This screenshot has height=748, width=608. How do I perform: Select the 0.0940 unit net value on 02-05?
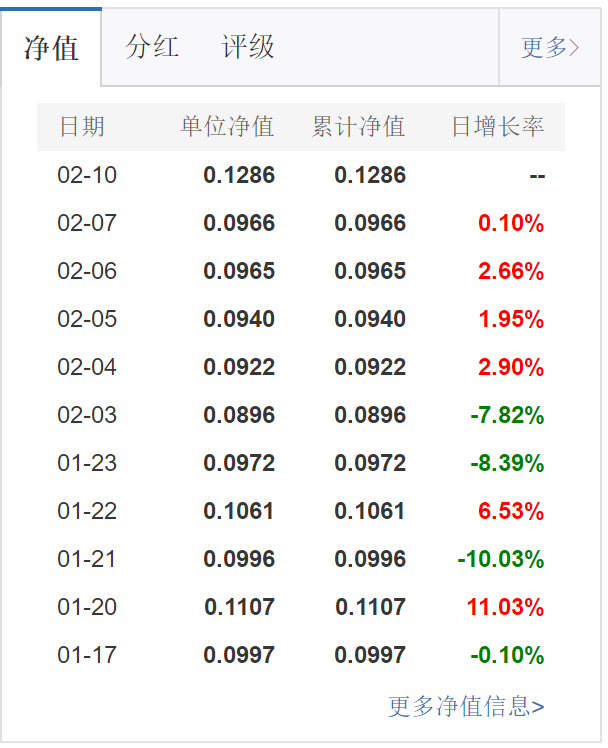click(239, 319)
